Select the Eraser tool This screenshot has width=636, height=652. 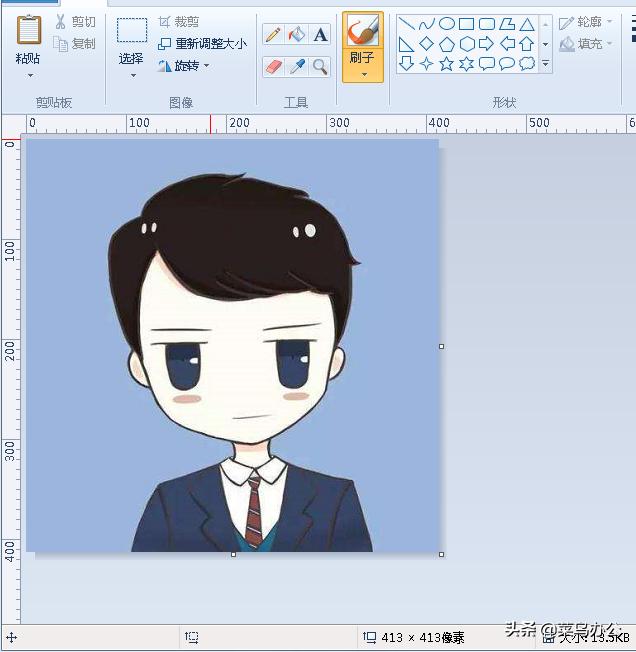coord(273,67)
